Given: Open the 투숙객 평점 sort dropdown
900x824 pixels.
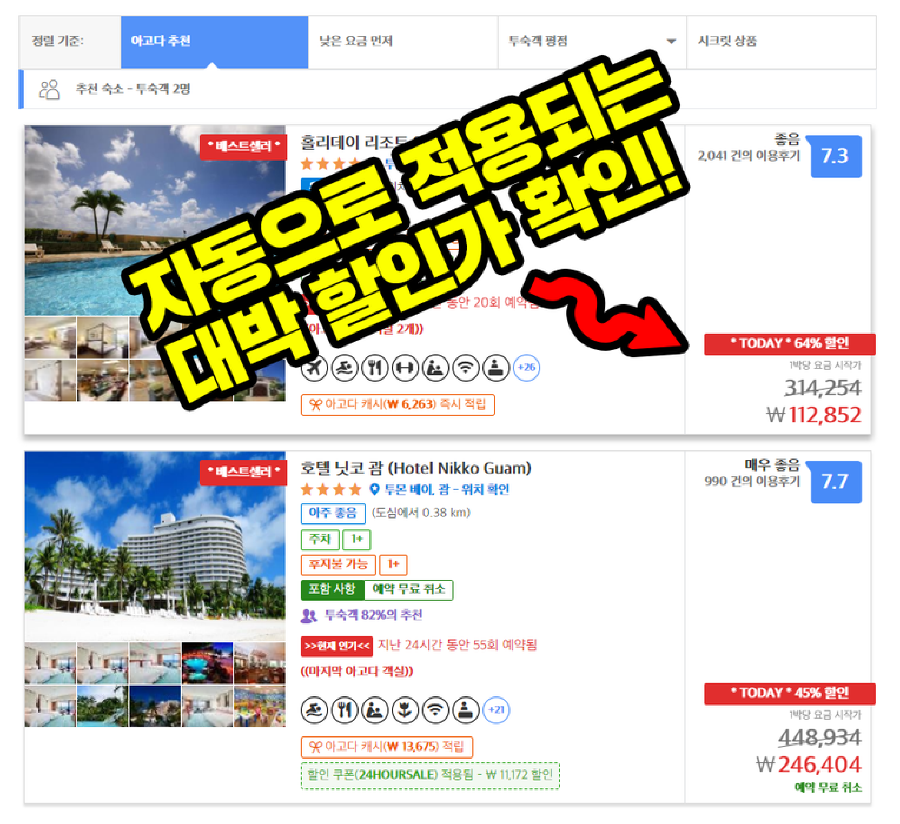Looking at the screenshot, I should 592,42.
